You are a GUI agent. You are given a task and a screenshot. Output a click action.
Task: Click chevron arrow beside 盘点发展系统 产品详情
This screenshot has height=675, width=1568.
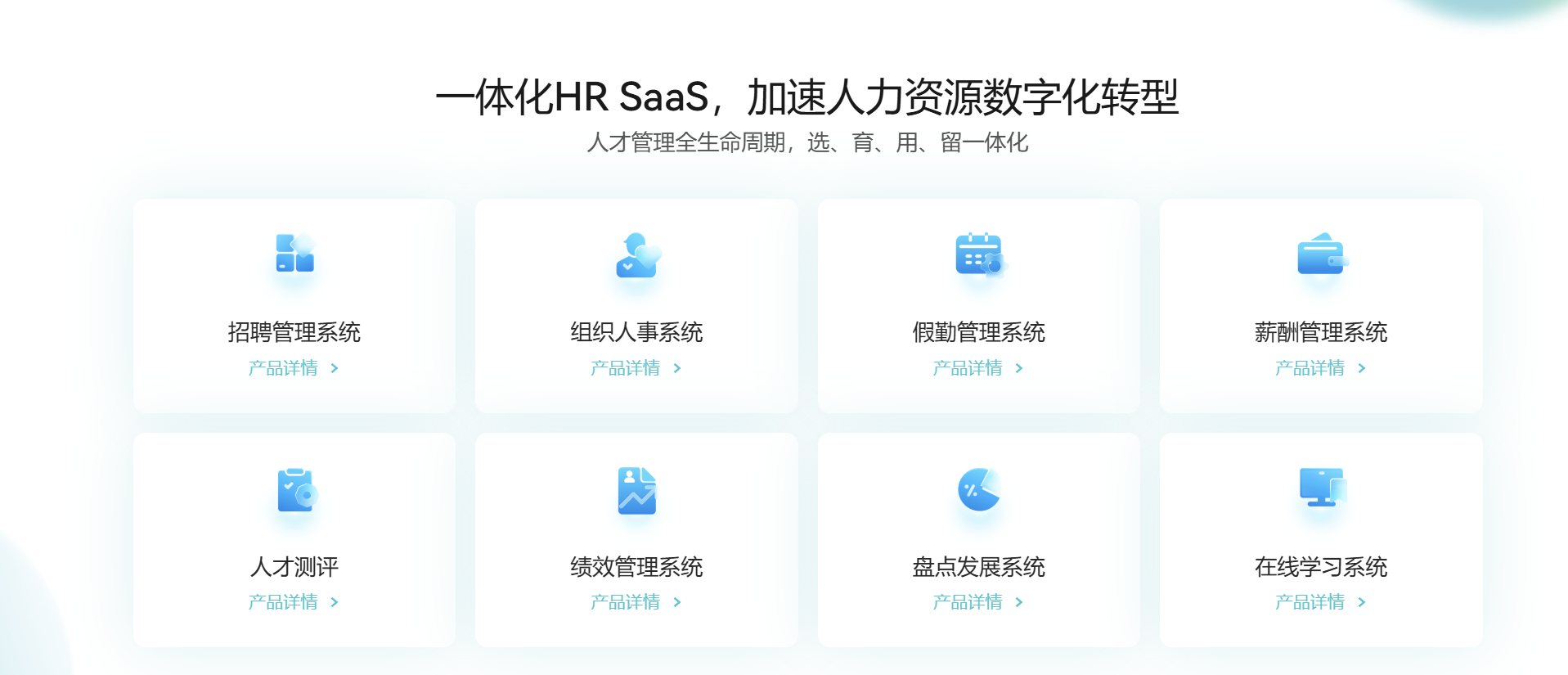pos(1019,602)
